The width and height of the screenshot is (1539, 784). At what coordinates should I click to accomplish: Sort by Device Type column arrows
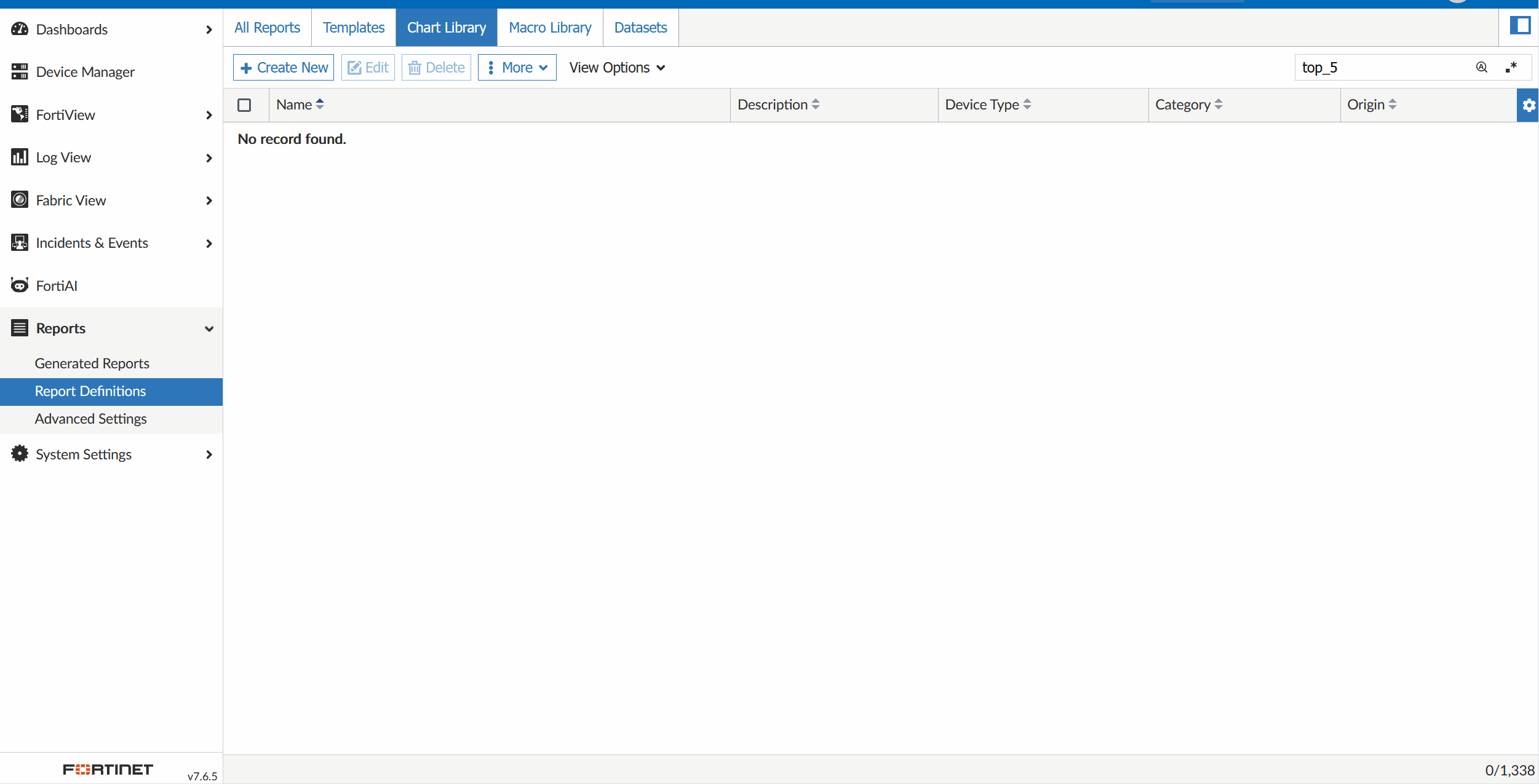[x=1027, y=105]
